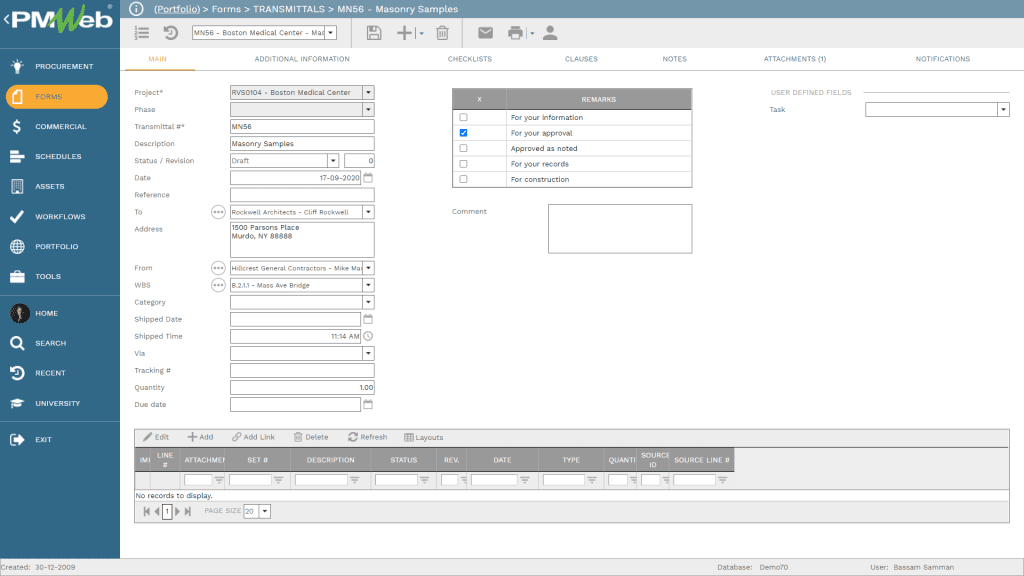Click the email envelope icon
Screen dimensions: 1024x576
(x=485, y=33)
